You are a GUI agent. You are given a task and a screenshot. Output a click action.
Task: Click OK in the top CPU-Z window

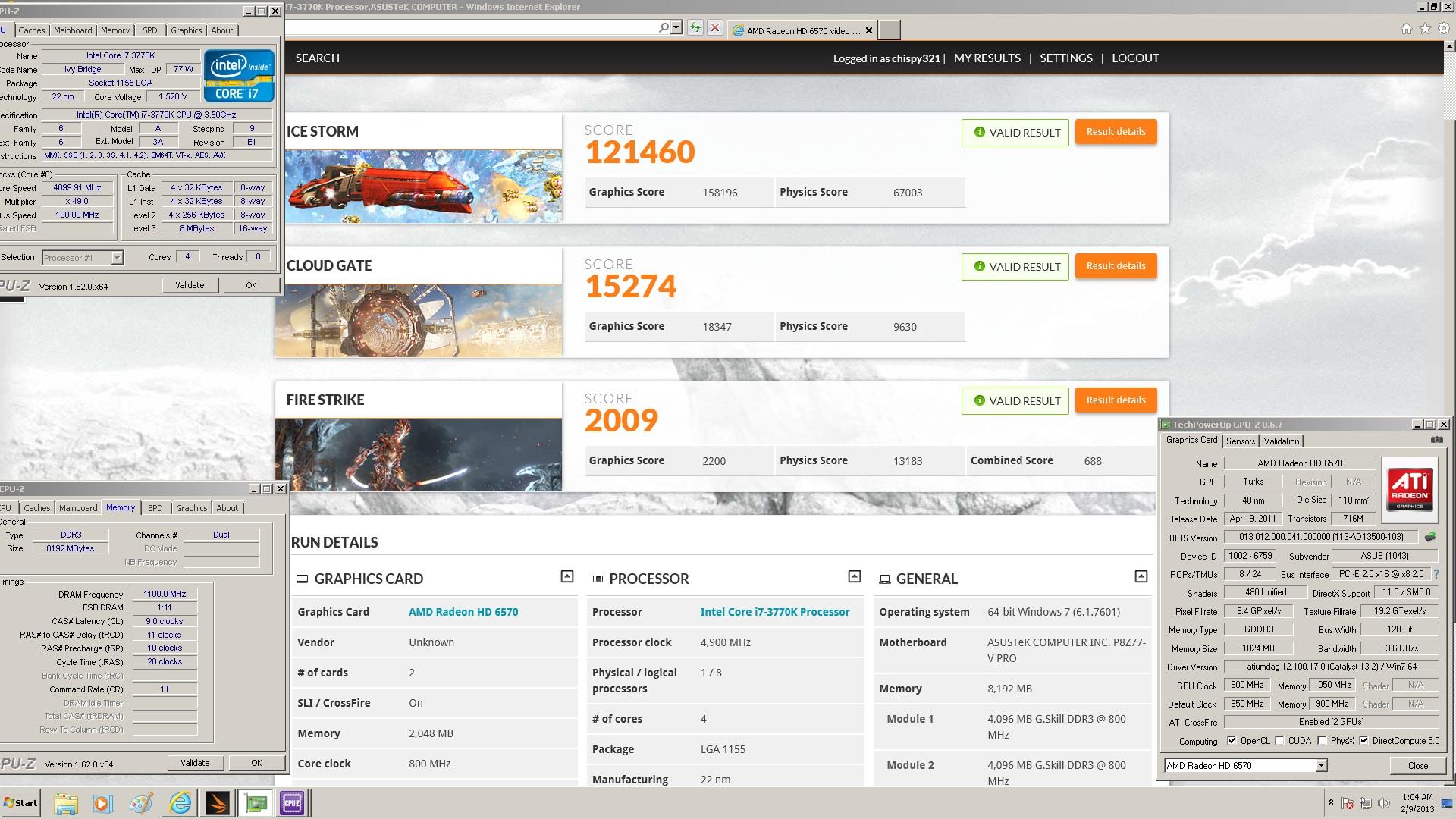coord(251,285)
